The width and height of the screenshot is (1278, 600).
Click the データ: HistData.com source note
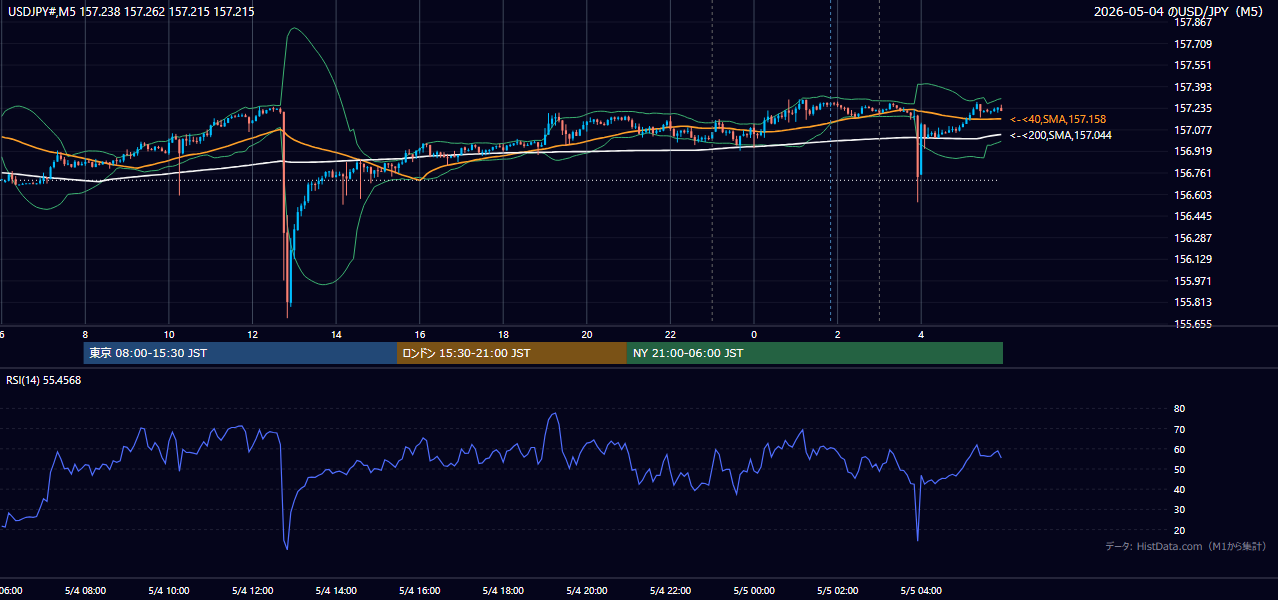[1186, 546]
